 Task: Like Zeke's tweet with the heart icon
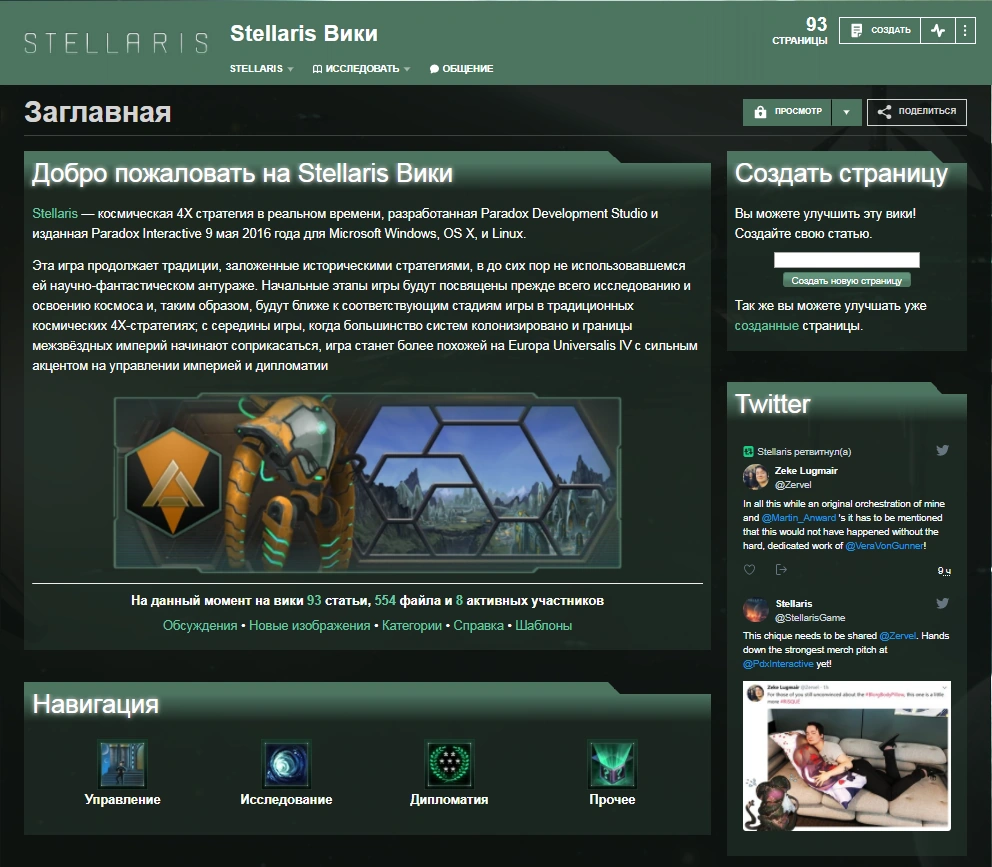pos(750,570)
